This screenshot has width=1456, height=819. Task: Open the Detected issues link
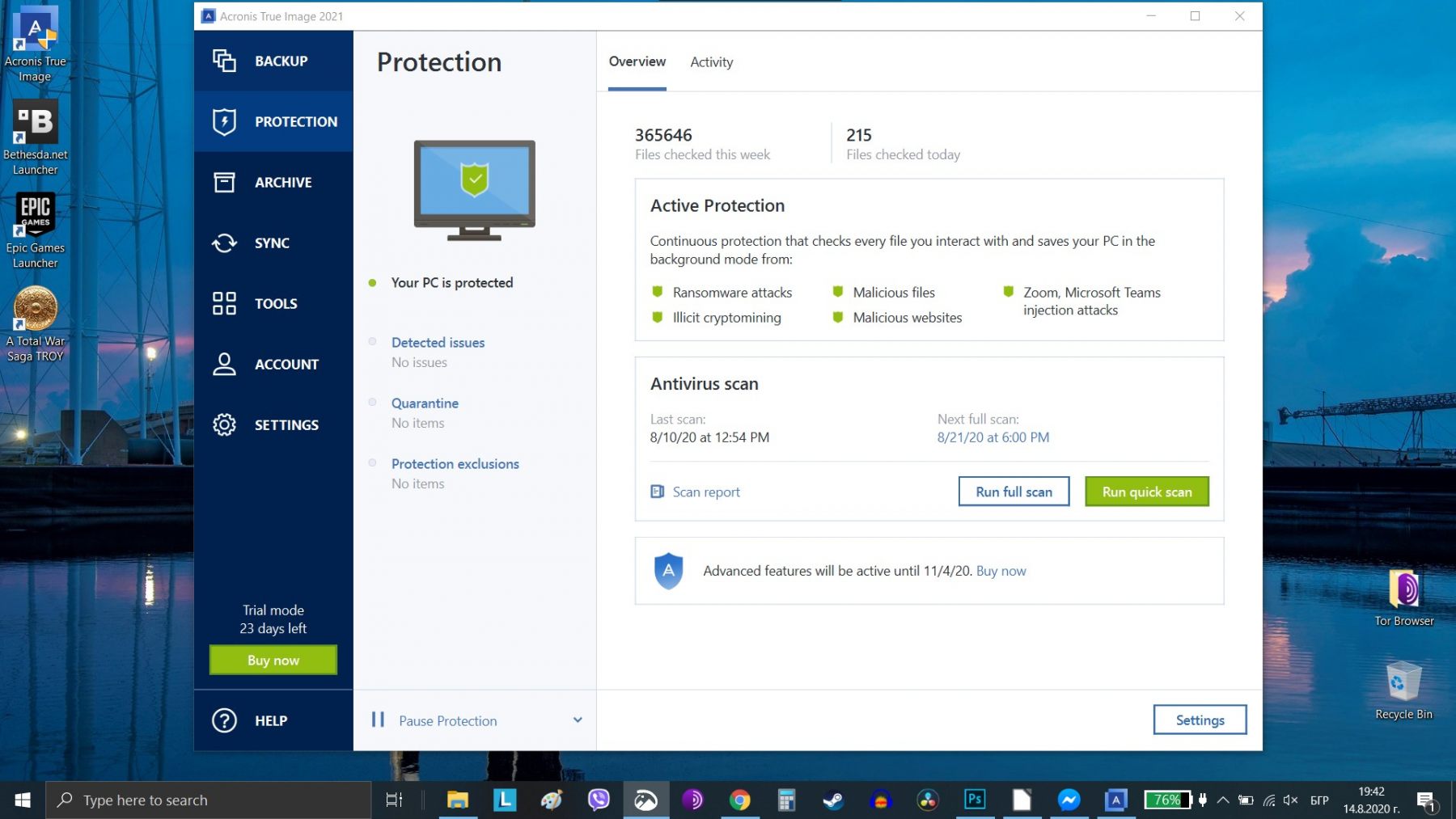pos(438,342)
